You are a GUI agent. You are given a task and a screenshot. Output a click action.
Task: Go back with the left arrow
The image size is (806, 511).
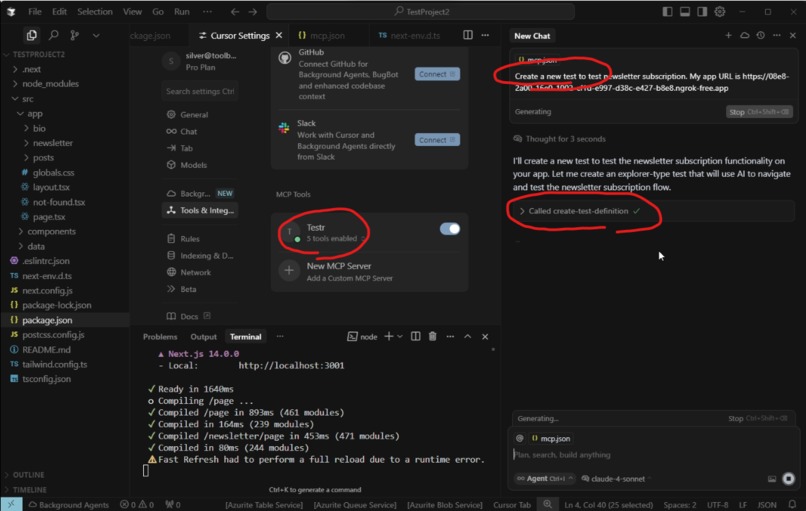pyautogui.click(x=234, y=11)
